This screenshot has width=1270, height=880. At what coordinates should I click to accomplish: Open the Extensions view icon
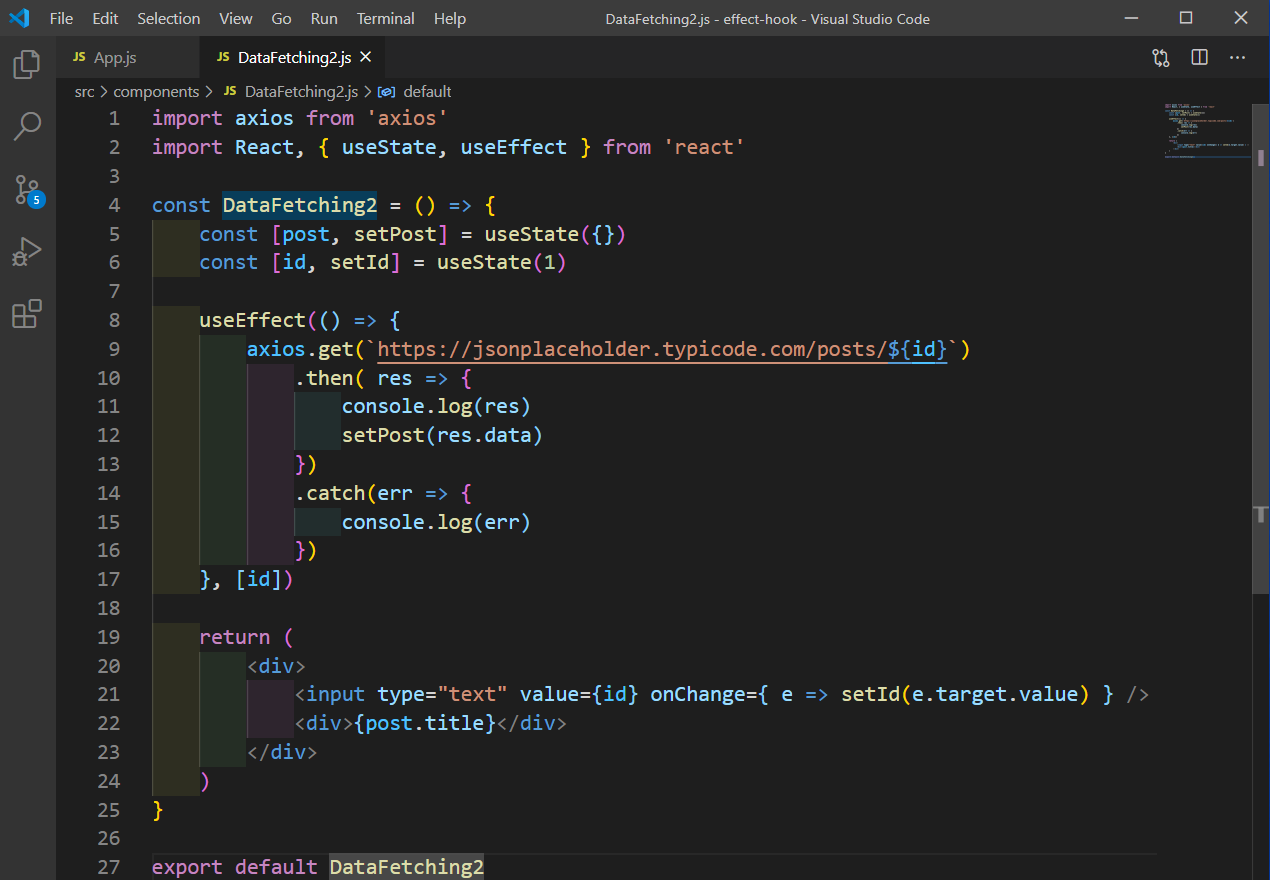[26, 313]
